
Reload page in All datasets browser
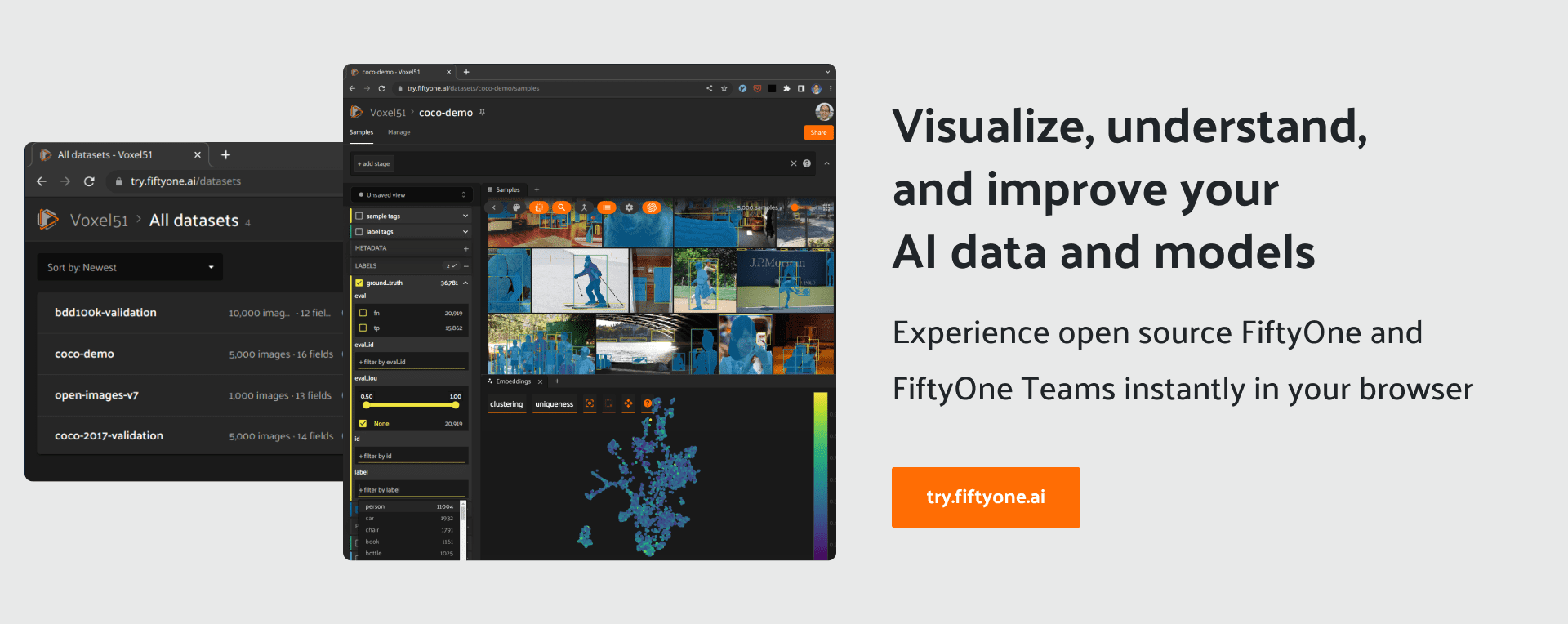pyautogui.click(x=89, y=181)
